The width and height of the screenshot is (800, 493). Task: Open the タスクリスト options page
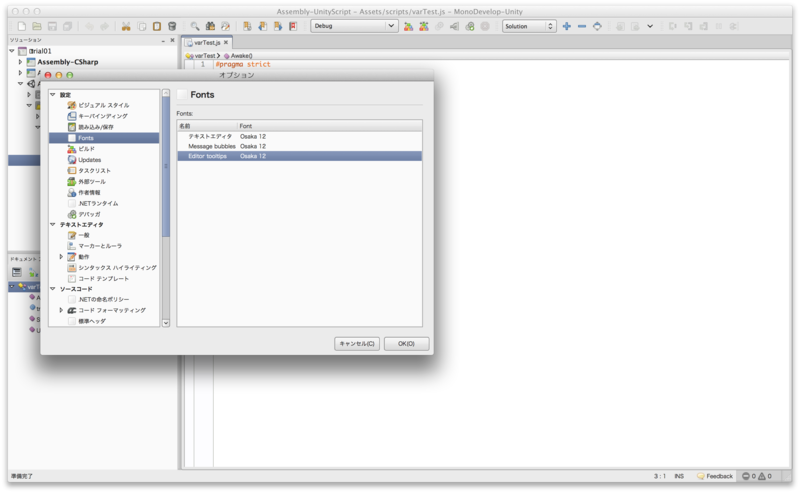(94, 170)
